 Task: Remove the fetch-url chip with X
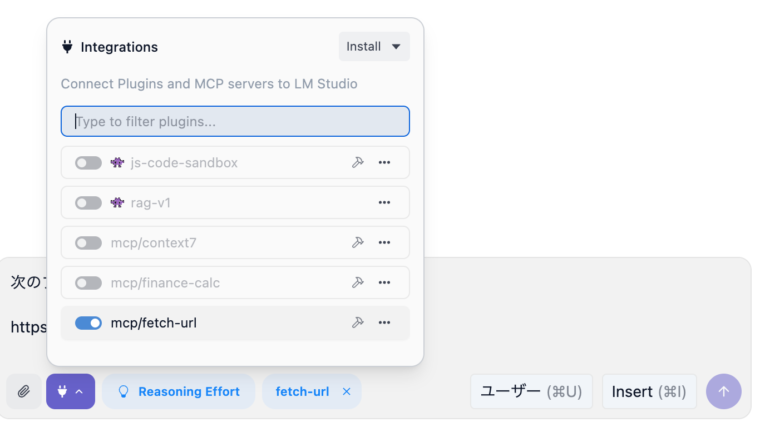point(347,392)
